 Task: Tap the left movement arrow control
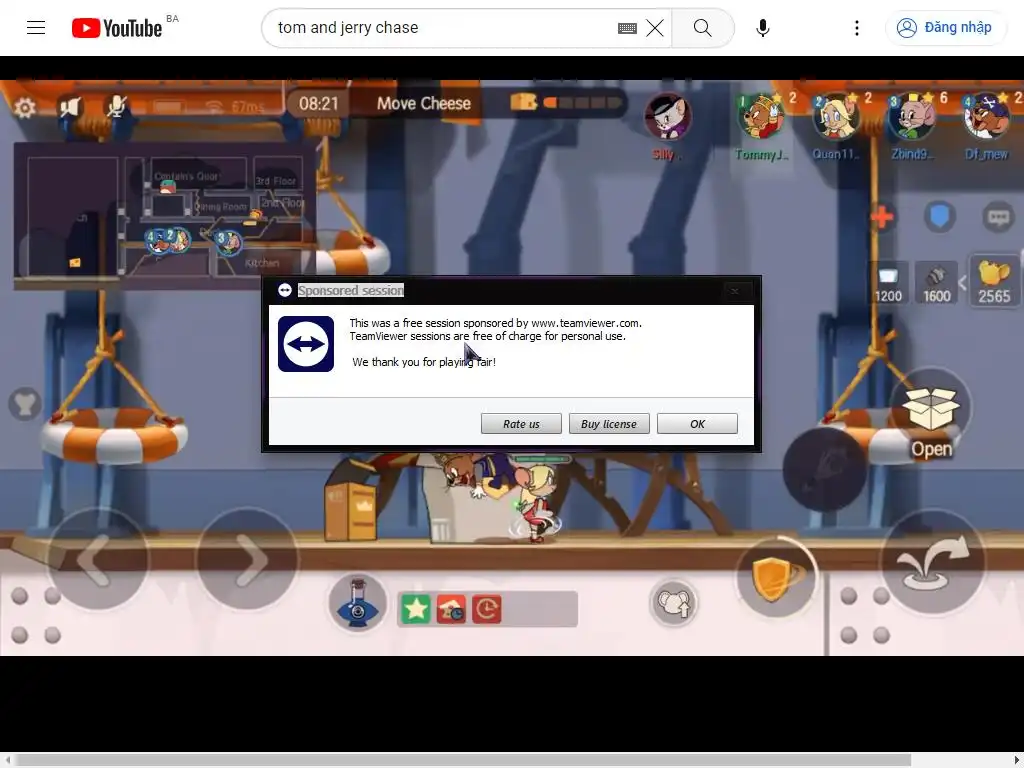click(98, 559)
